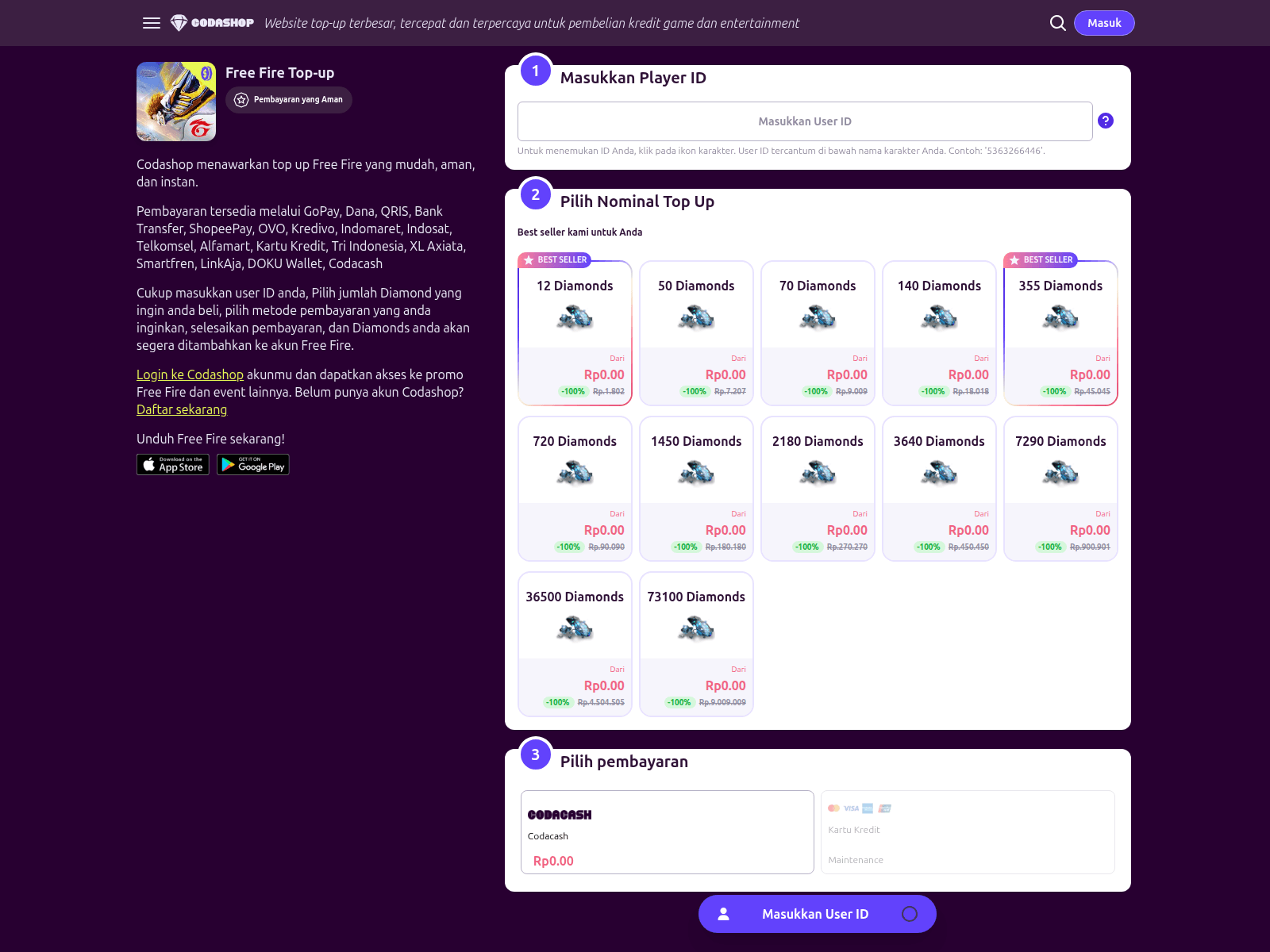Focus the Masukkan User ID input field
Image resolution: width=1270 pixels, height=952 pixels.
805,121
